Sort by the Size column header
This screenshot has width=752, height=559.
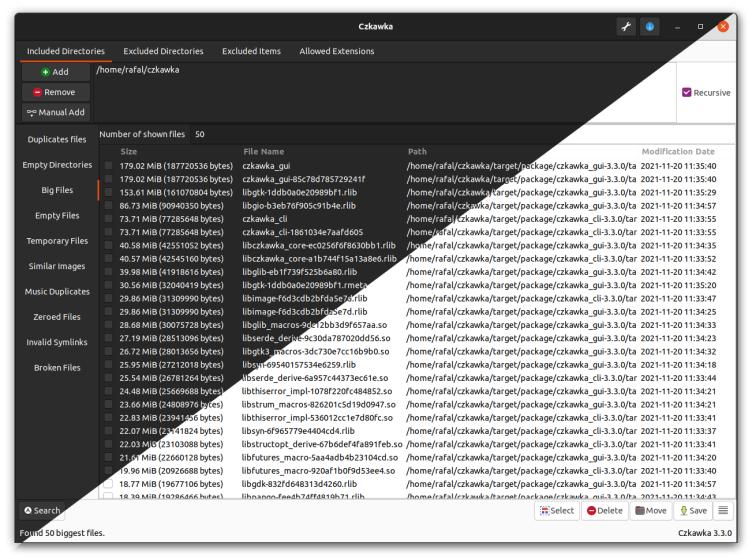point(129,152)
